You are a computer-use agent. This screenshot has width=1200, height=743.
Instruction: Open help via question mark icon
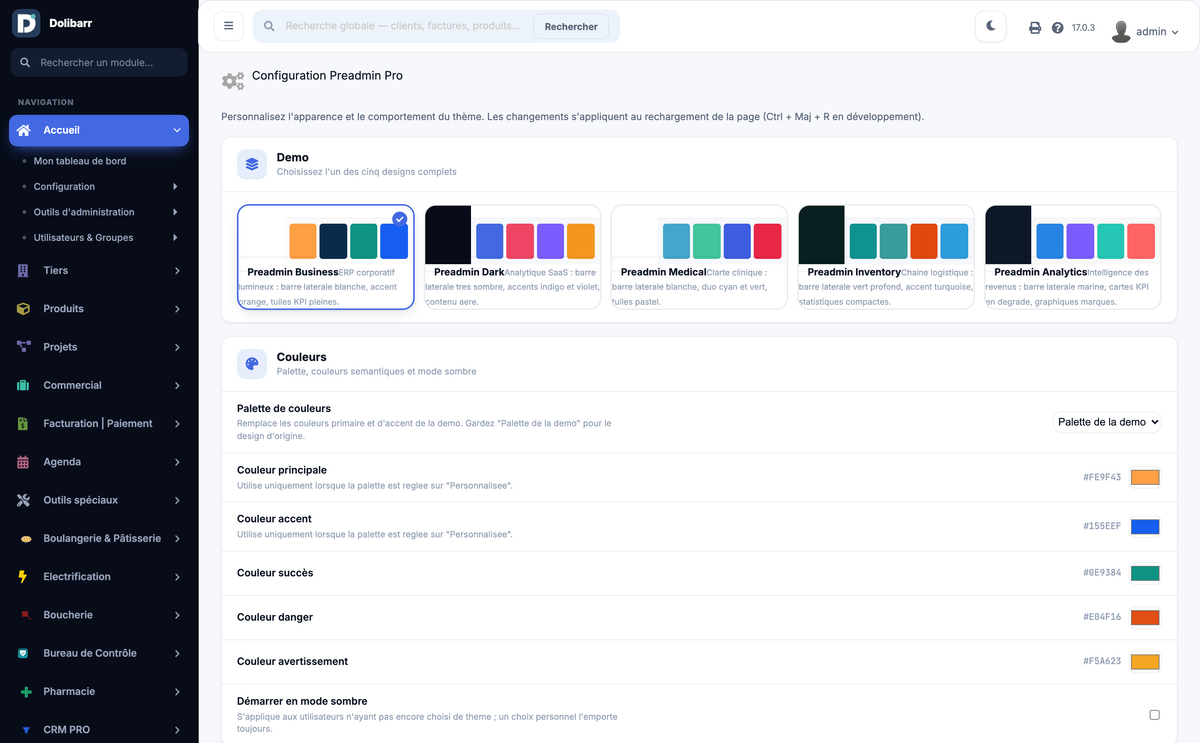[x=1058, y=28]
